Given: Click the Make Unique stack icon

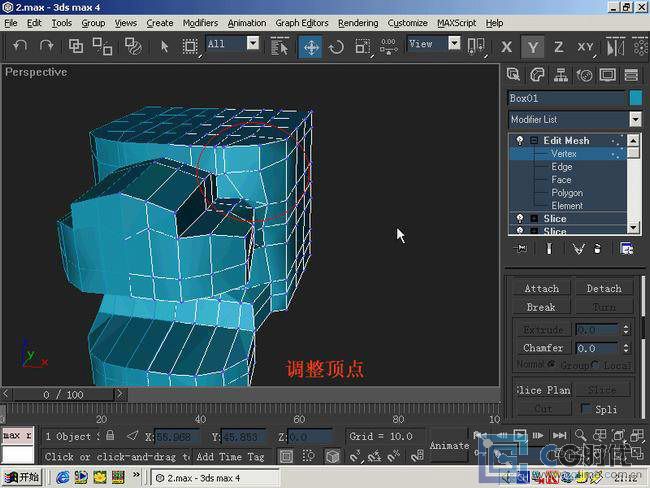Looking at the screenshot, I should 578,248.
